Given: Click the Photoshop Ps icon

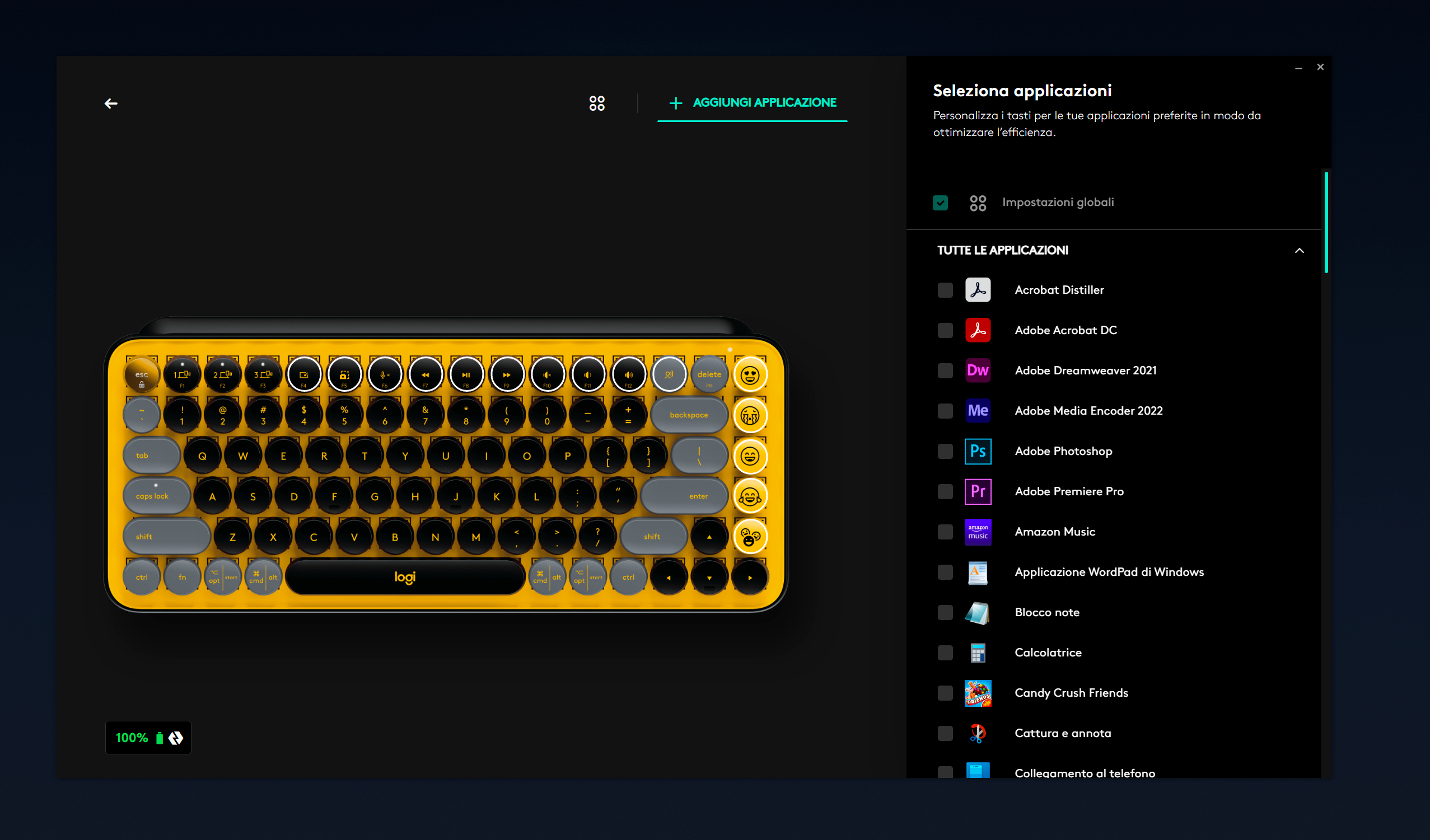Looking at the screenshot, I should point(978,452).
